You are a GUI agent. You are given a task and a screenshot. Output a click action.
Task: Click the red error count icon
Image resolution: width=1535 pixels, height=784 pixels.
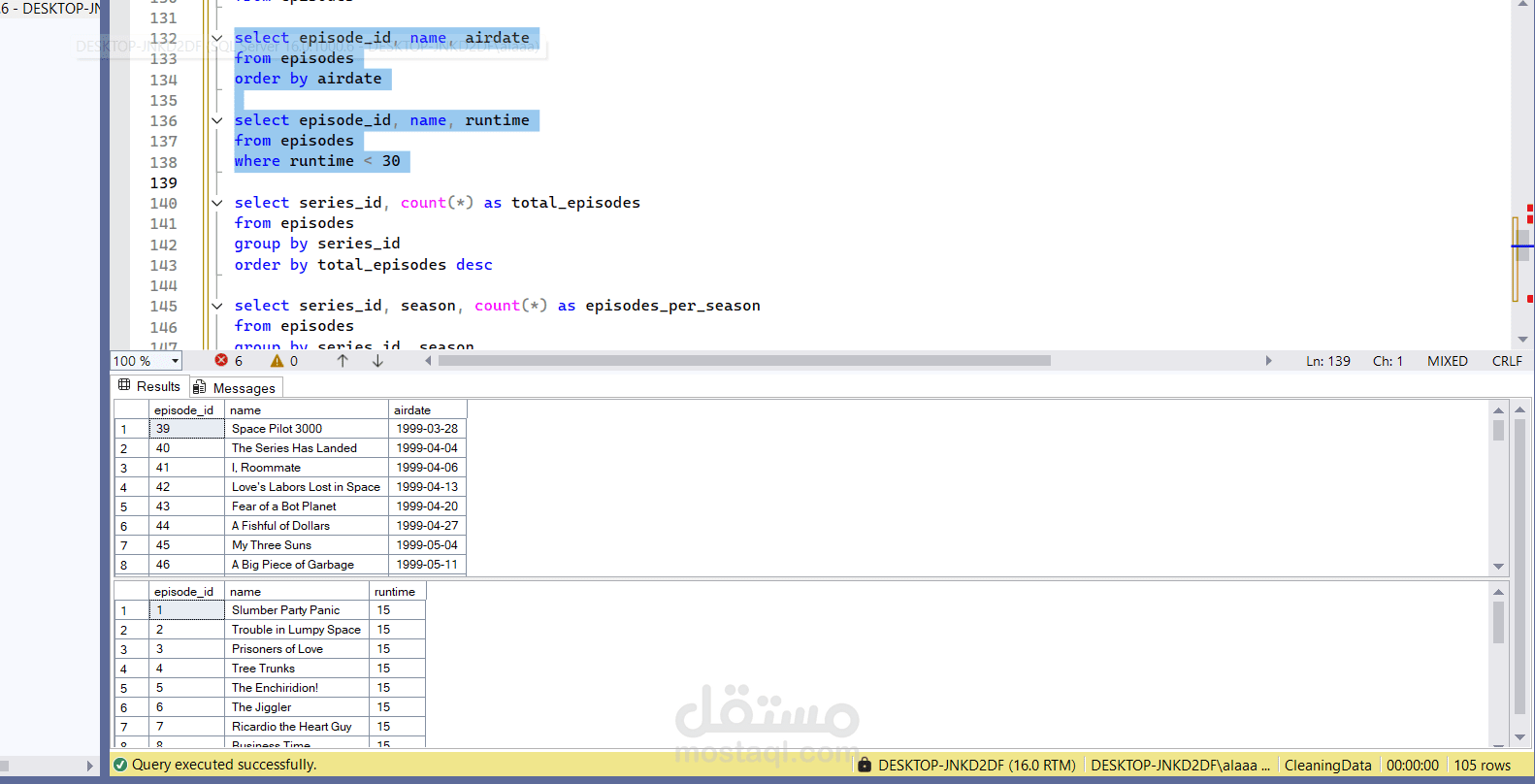pyautogui.click(x=221, y=360)
